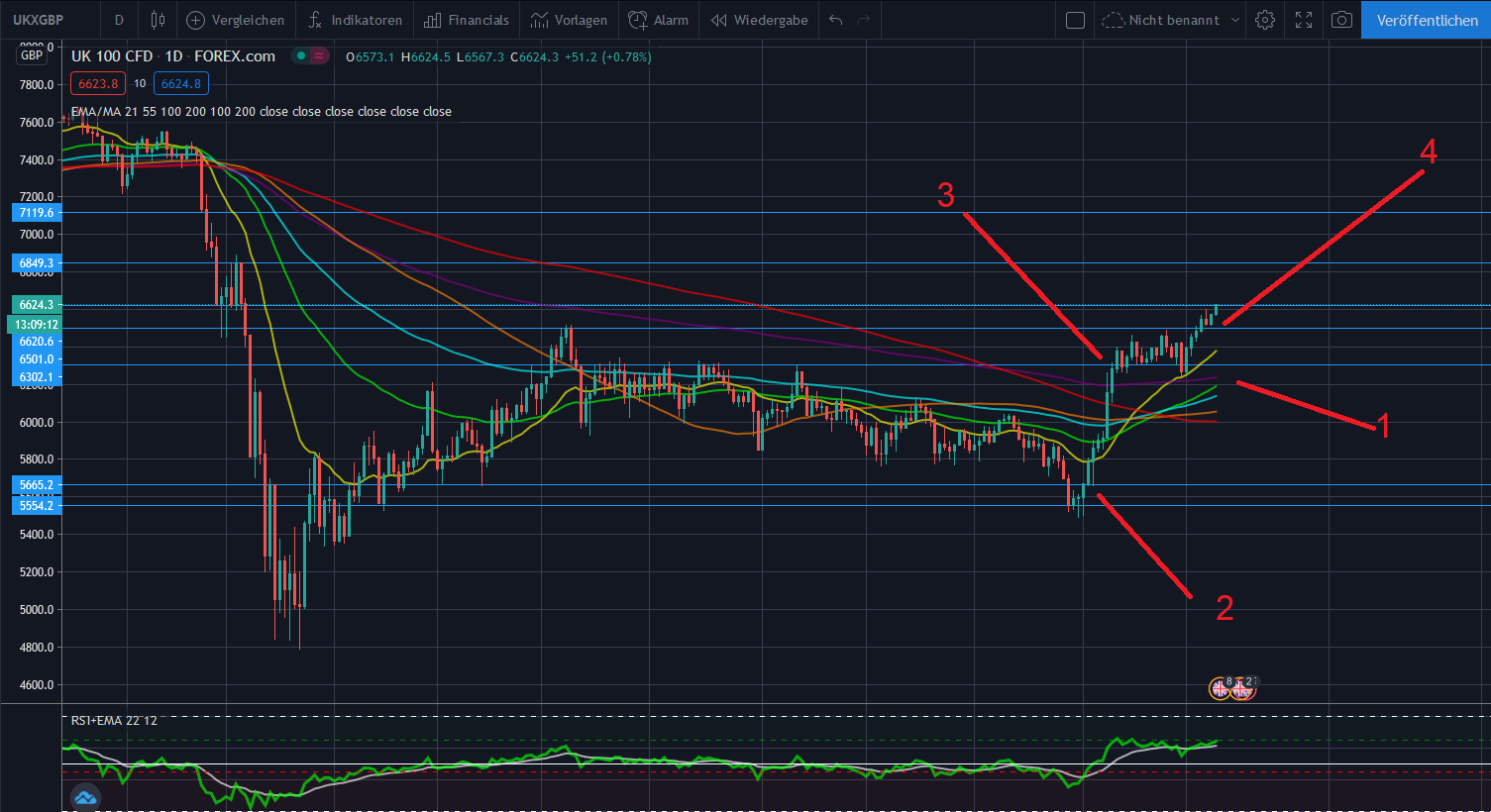Click the pink approximation symbol badge
The width and height of the screenshot is (1491, 812).
coord(319,56)
